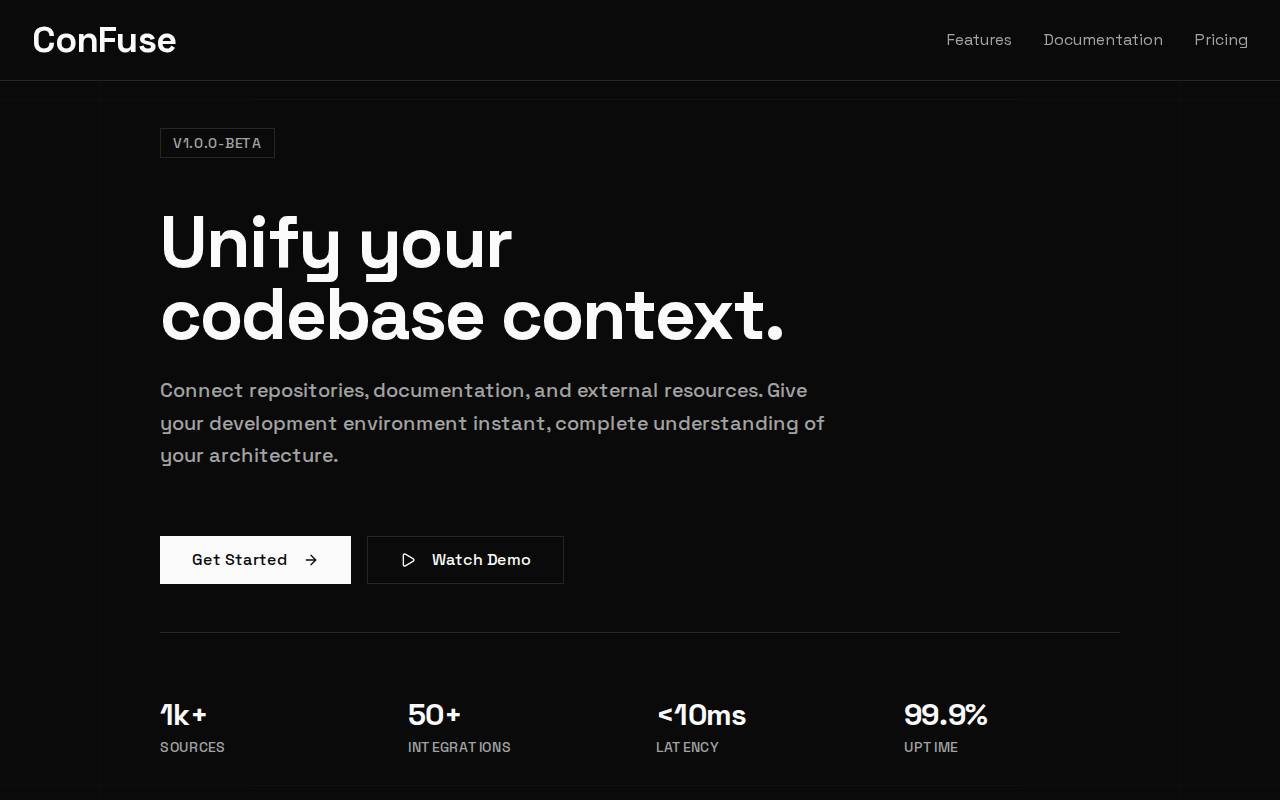This screenshot has width=1280, height=800.
Task: Open the Features nav link
Action: [x=979, y=40]
